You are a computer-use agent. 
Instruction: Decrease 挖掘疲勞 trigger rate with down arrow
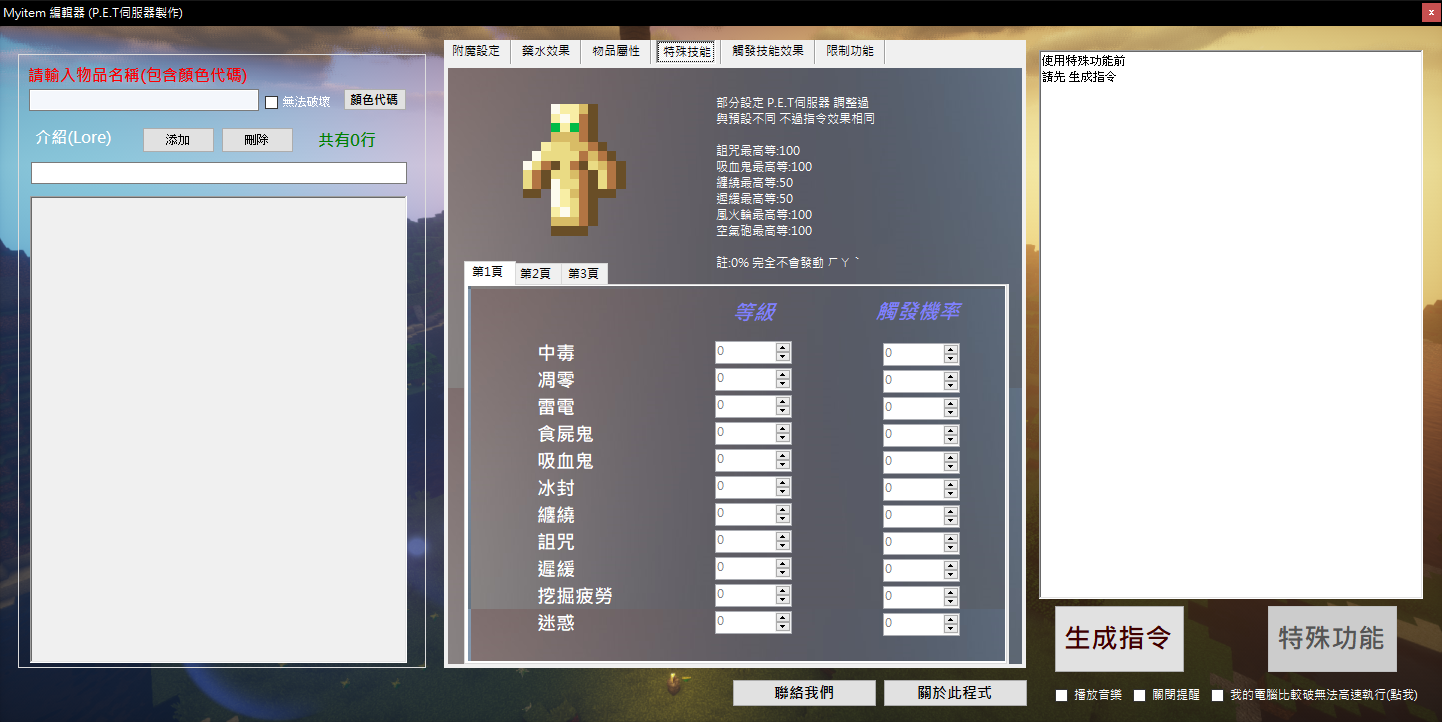pyautogui.click(x=951, y=601)
